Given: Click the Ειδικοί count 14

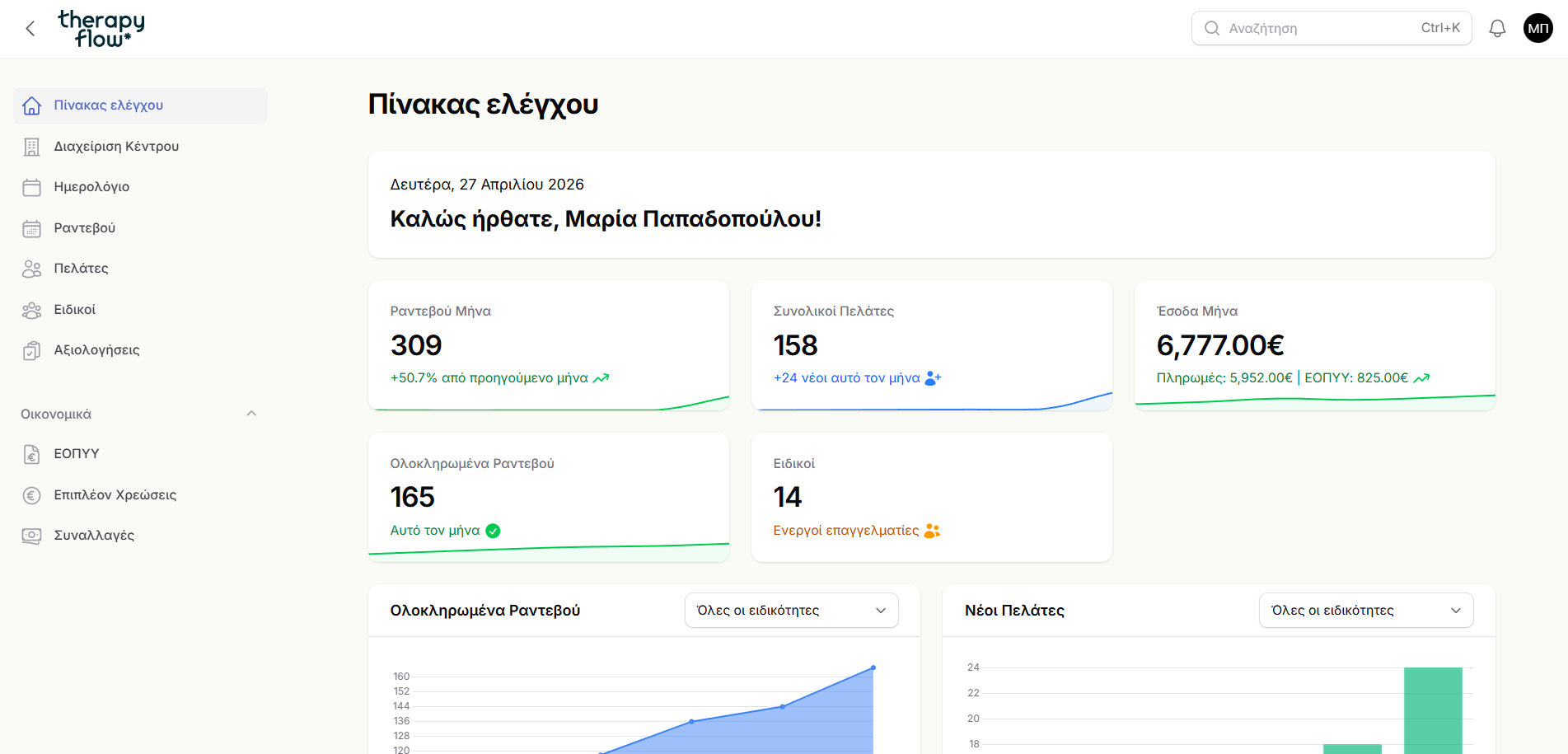Looking at the screenshot, I should click(x=787, y=498).
